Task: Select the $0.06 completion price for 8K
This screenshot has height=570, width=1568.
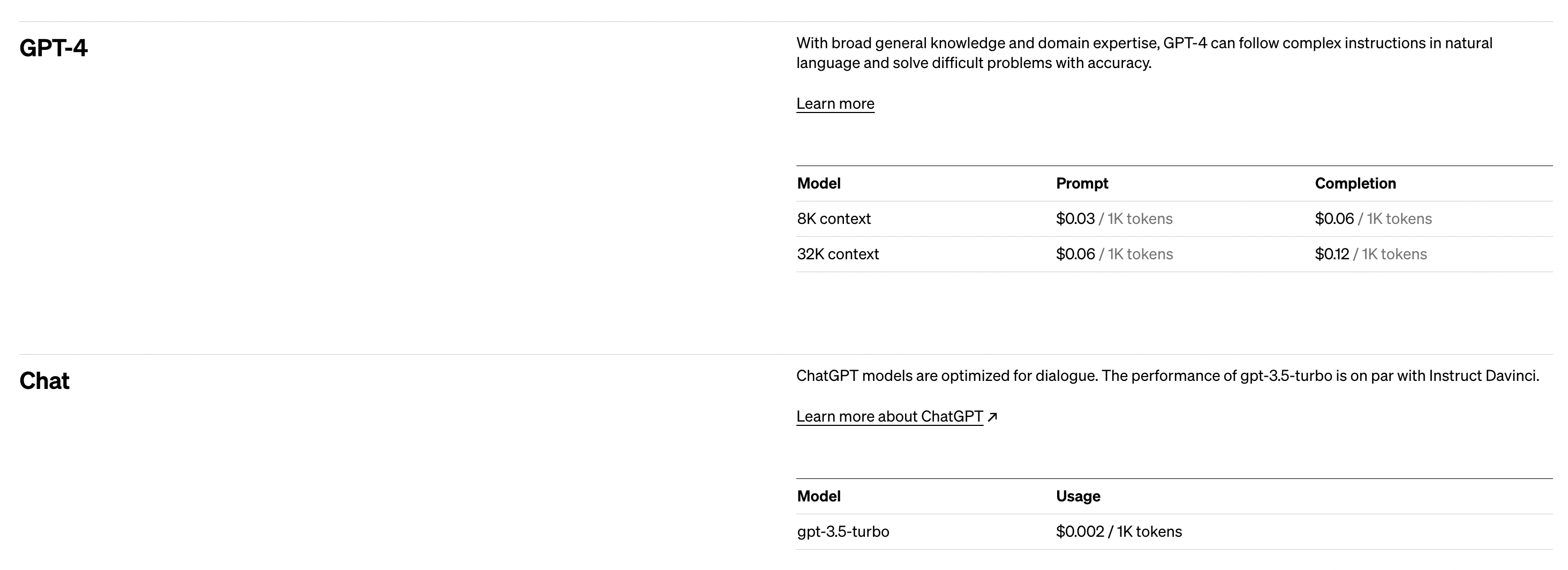Action: (1335, 219)
